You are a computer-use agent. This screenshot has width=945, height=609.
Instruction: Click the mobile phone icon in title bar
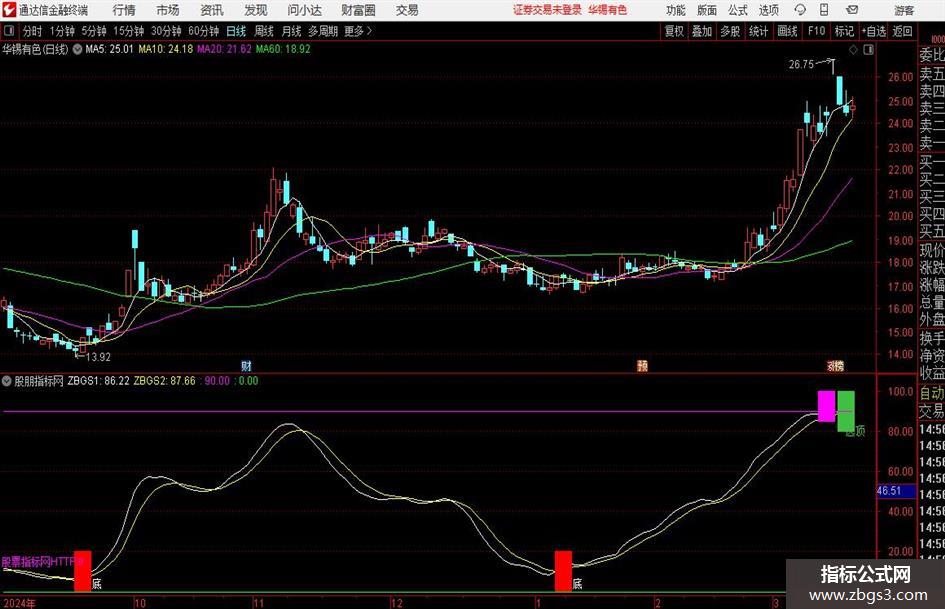point(824,10)
